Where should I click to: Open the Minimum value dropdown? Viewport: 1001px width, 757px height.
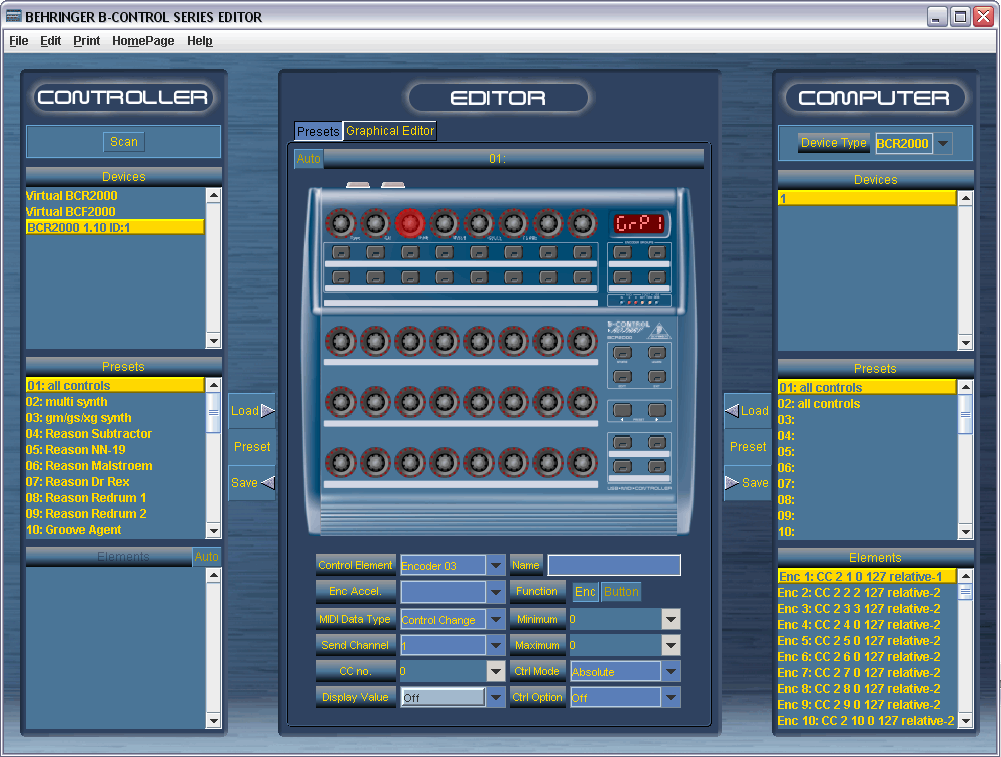670,619
